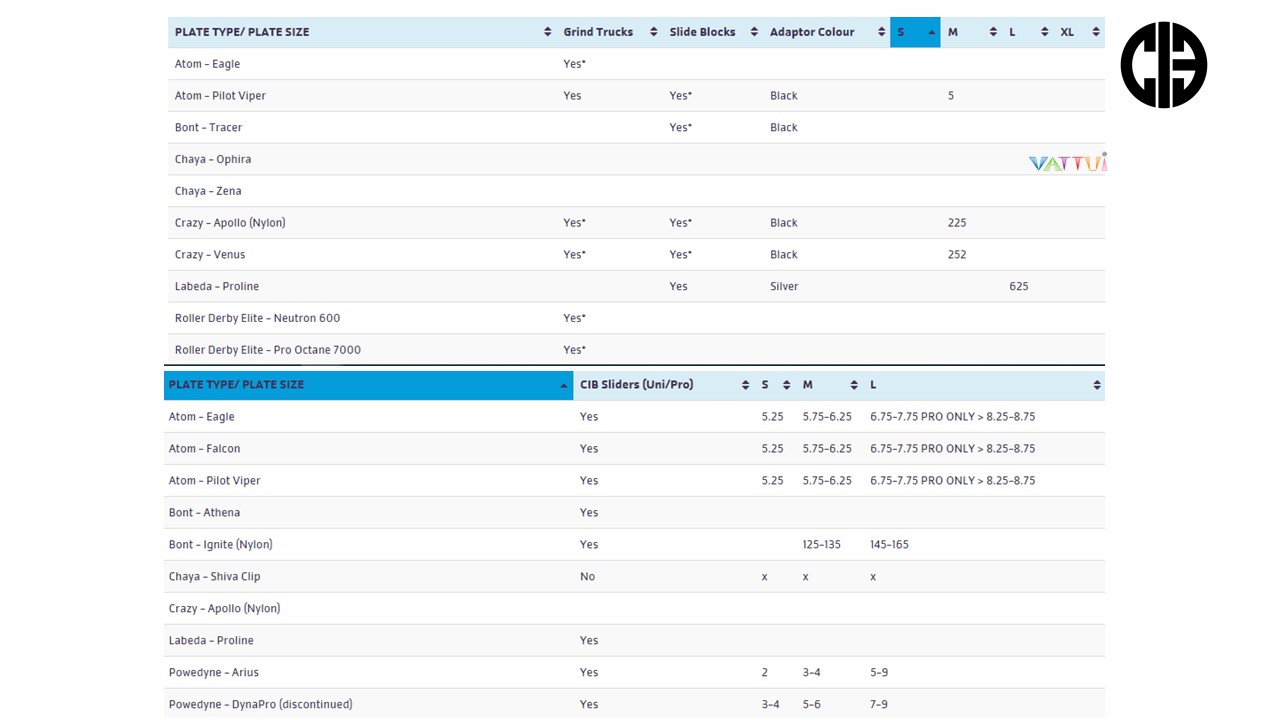
Task: Click the S value 2 for Powedyne – Arius
Action: click(765, 673)
